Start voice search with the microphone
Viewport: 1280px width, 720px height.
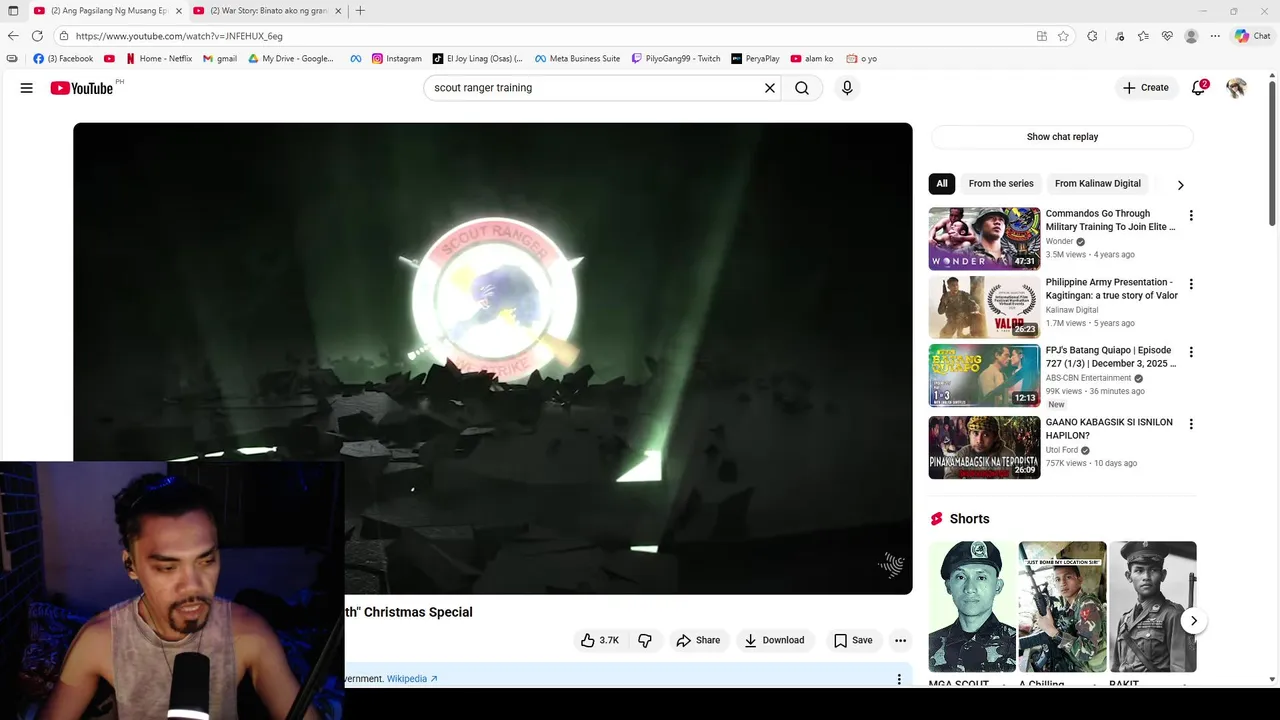click(x=847, y=88)
